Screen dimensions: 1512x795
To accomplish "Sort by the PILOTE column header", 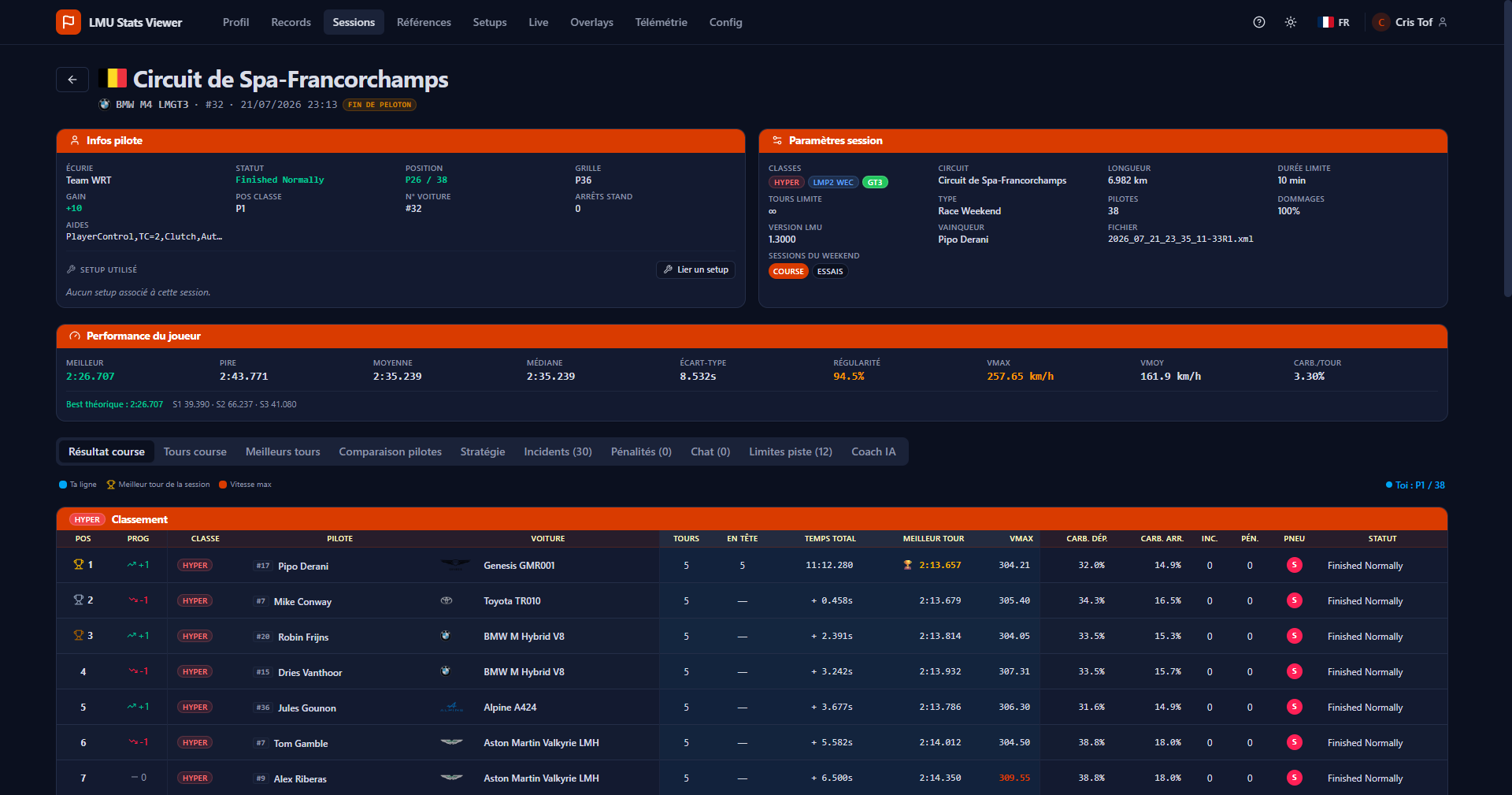I will tap(339, 539).
